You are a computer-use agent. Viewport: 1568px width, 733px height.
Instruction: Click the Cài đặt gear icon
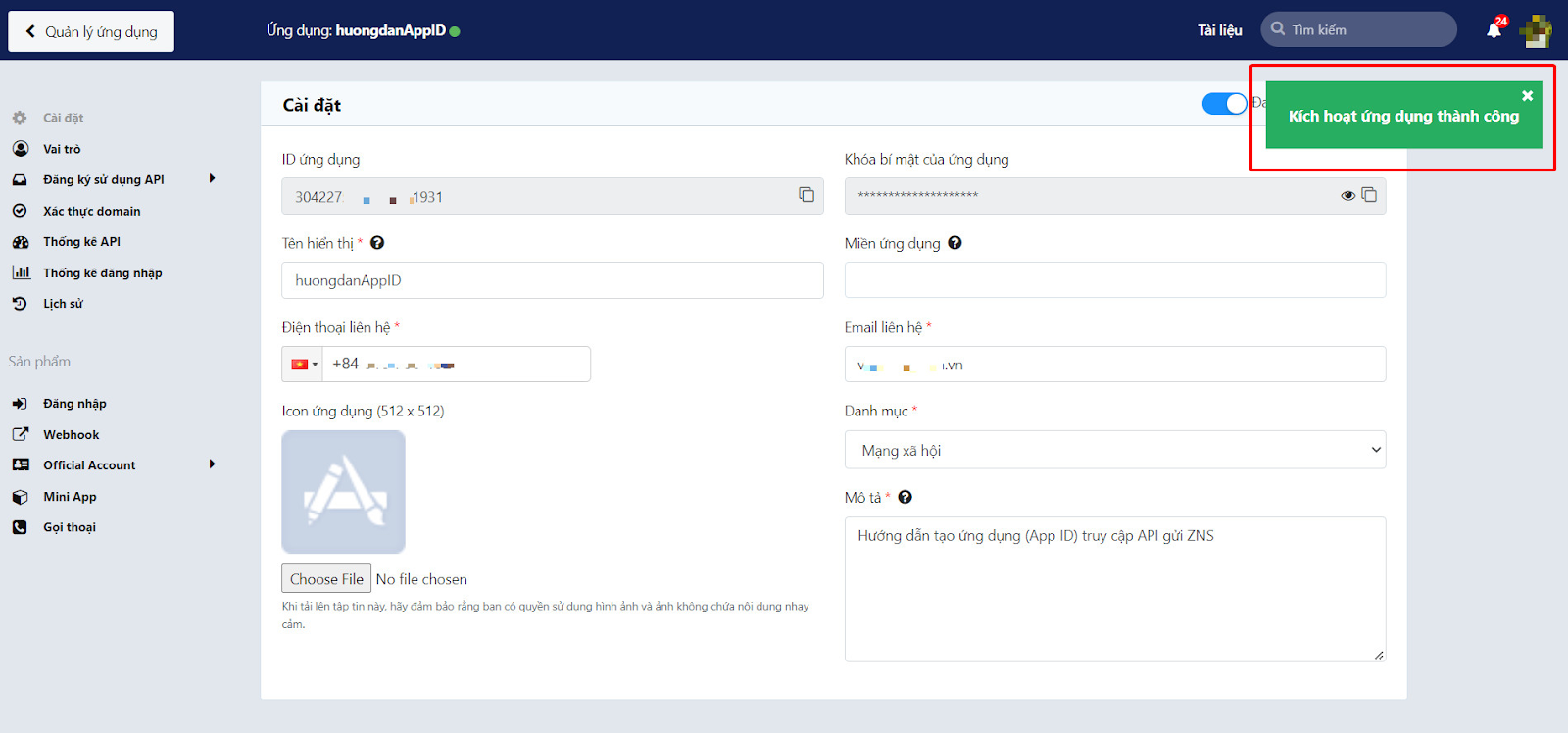[20, 118]
